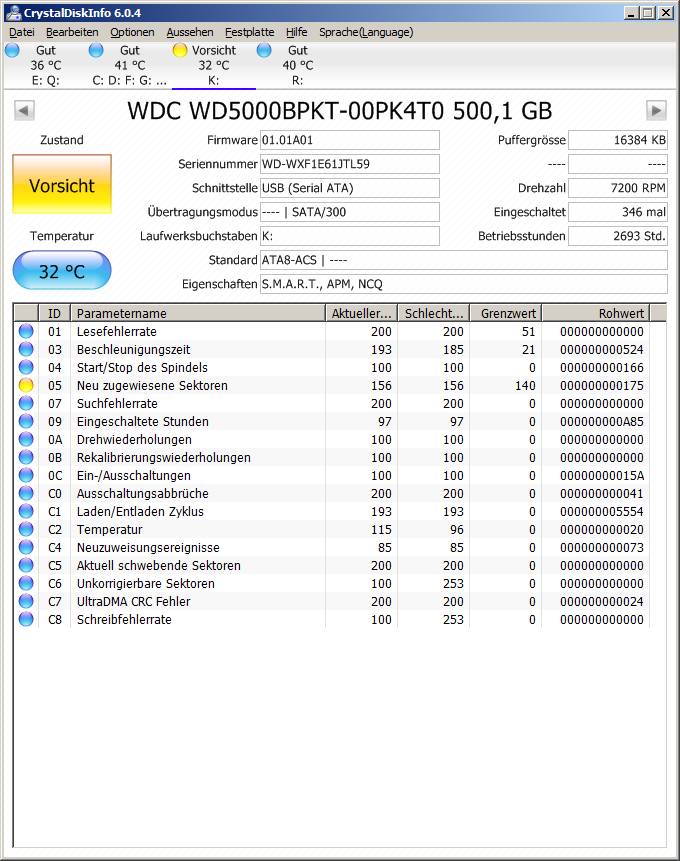Viewport: 680px width, 861px height.
Task: Click status icon for Temperatur attribute row
Action: pos(26,529)
